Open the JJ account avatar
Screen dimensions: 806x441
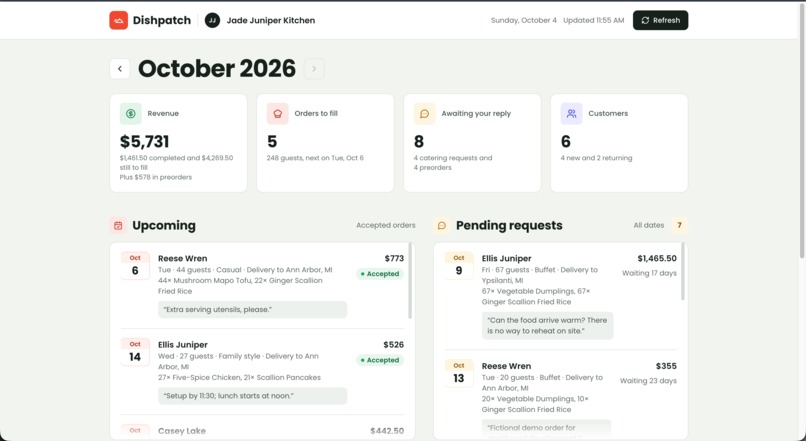pos(212,21)
